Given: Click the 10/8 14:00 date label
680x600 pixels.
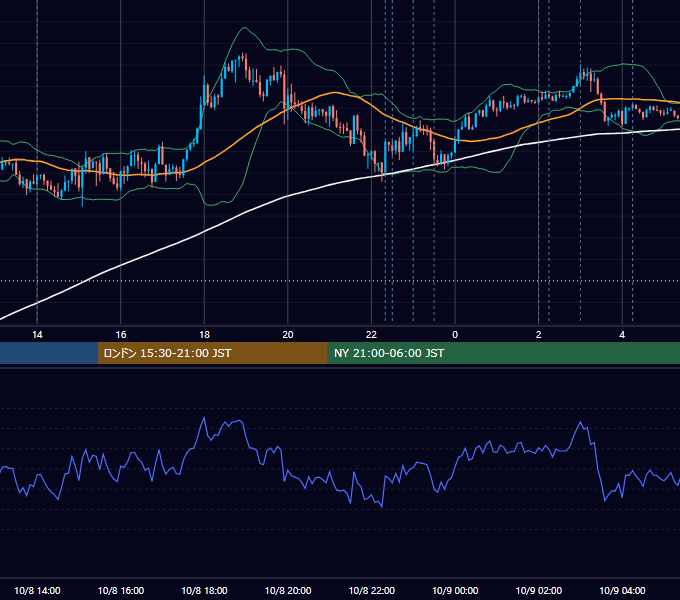Looking at the screenshot, I should [x=37, y=590].
